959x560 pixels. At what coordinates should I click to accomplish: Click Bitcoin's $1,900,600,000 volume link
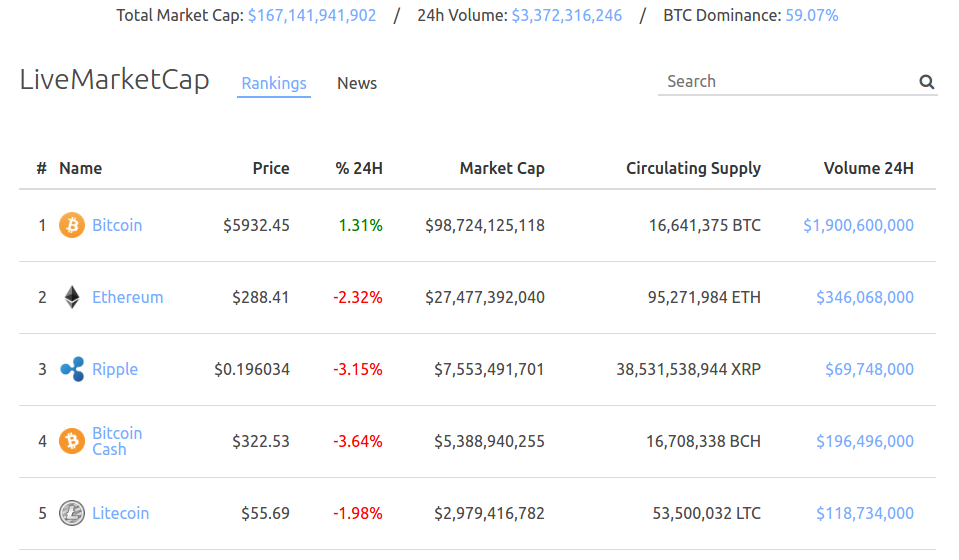tap(858, 226)
